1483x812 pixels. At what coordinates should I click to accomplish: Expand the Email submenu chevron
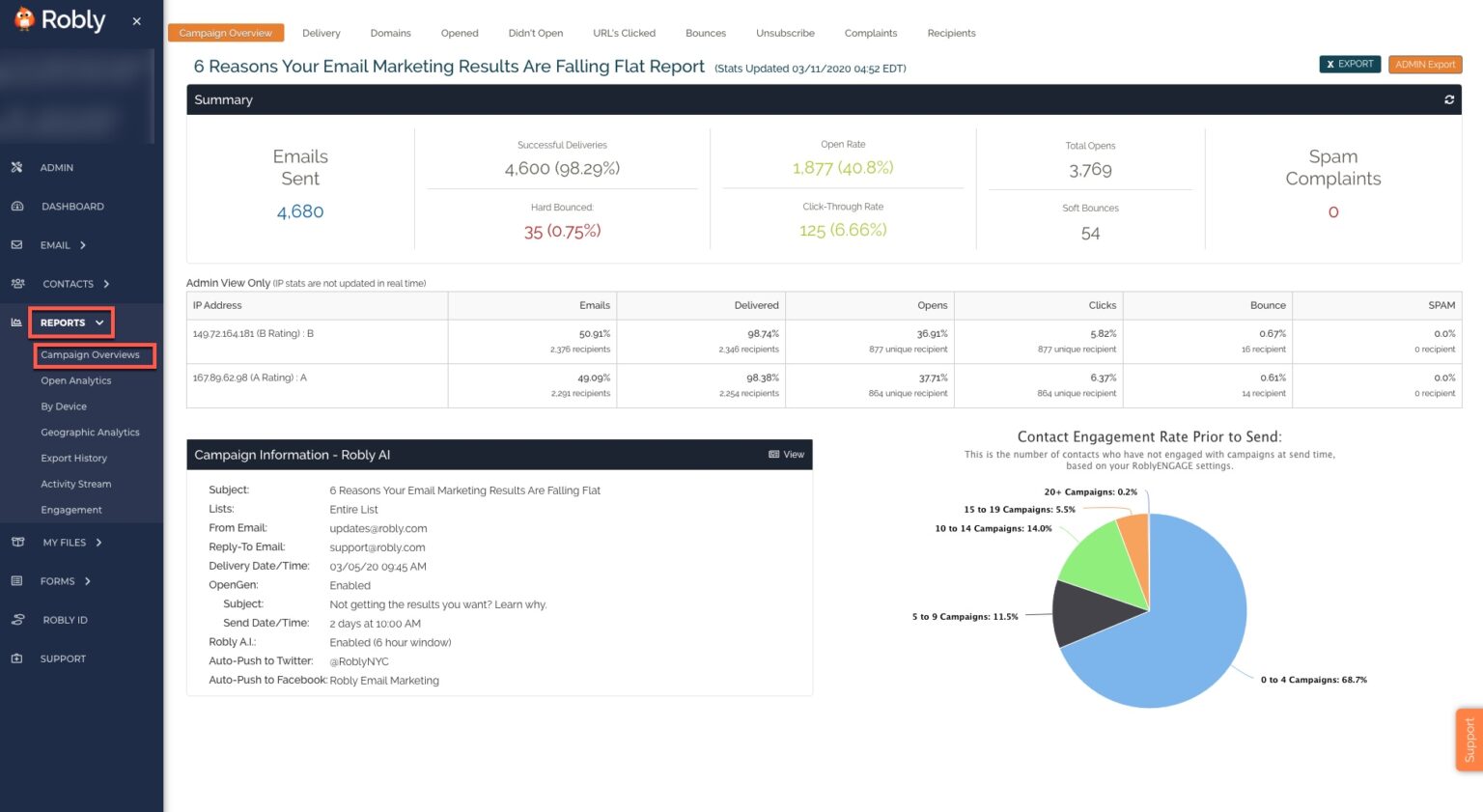click(83, 245)
